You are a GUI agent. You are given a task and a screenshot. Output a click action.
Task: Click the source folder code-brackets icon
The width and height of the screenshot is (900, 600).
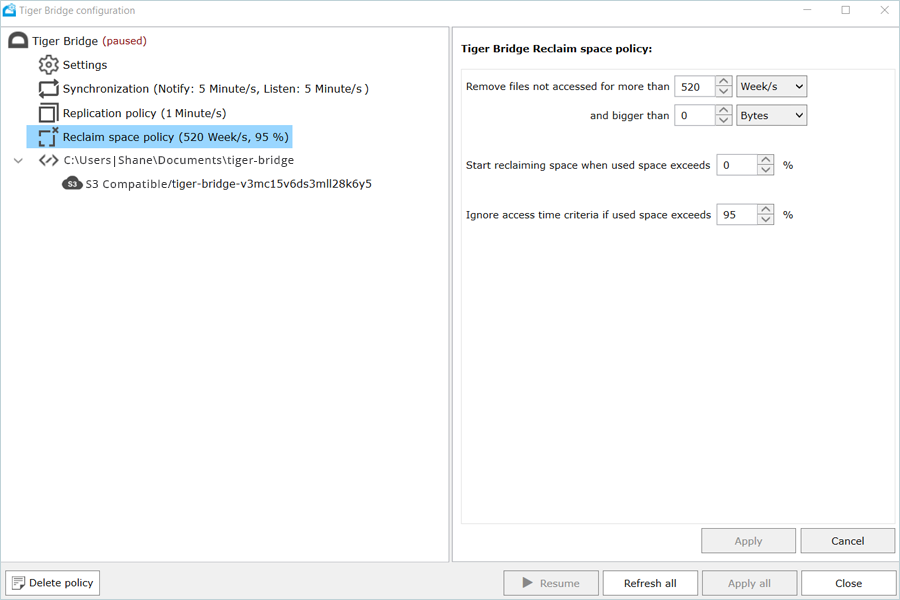[48, 160]
